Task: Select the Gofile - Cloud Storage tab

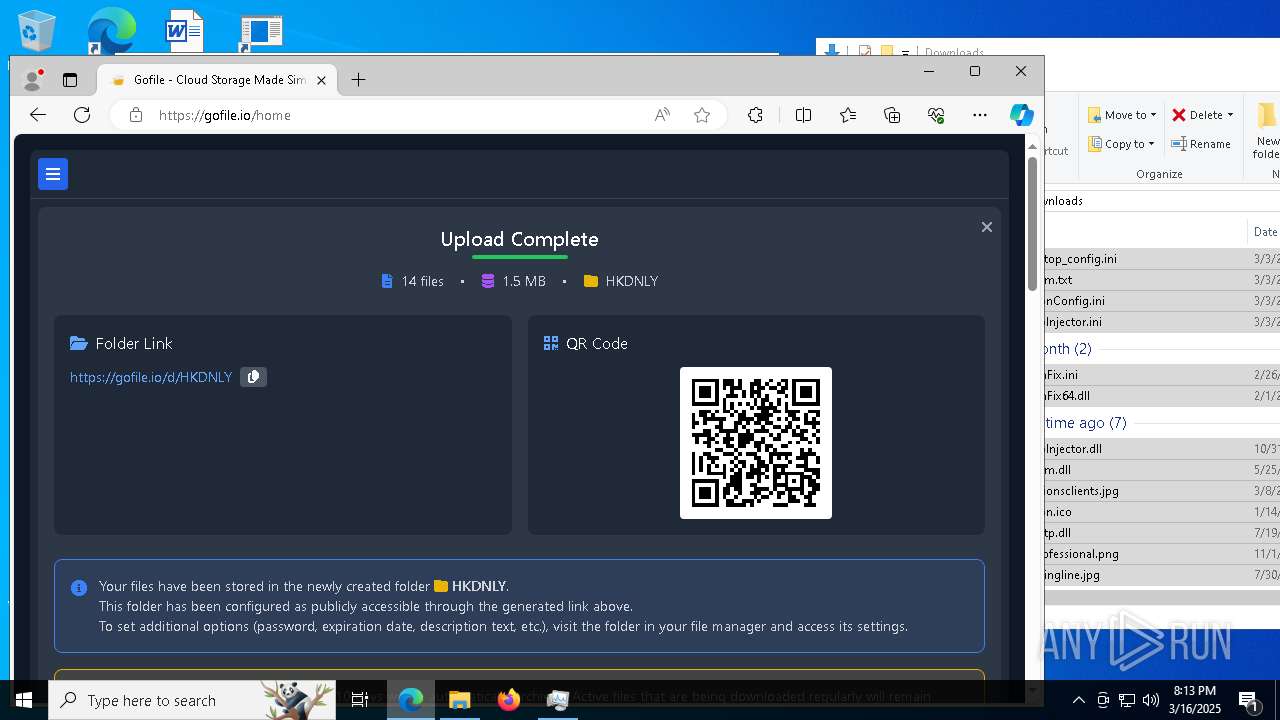Action: click(215, 80)
